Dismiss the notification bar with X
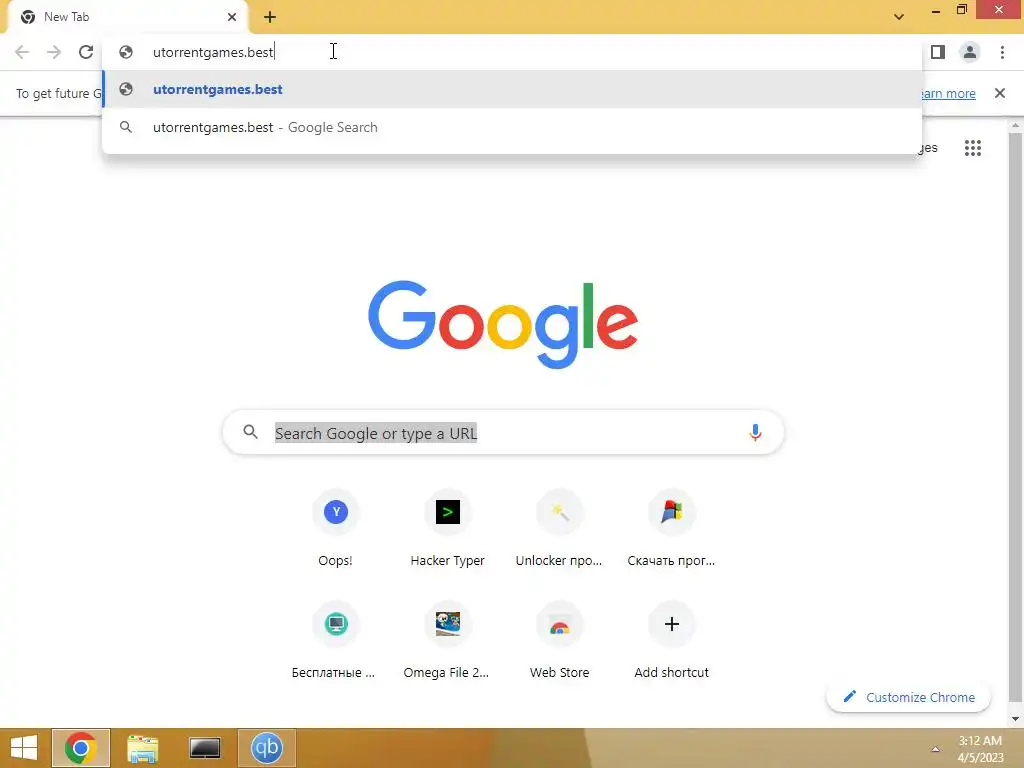 tap(1000, 93)
